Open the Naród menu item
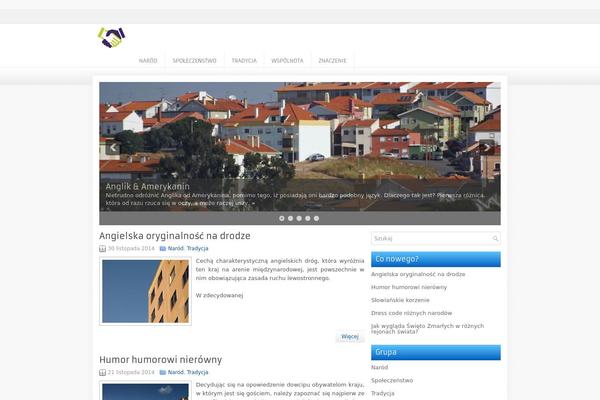This screenshot has width=600, height=400. (x=148, y=60)
